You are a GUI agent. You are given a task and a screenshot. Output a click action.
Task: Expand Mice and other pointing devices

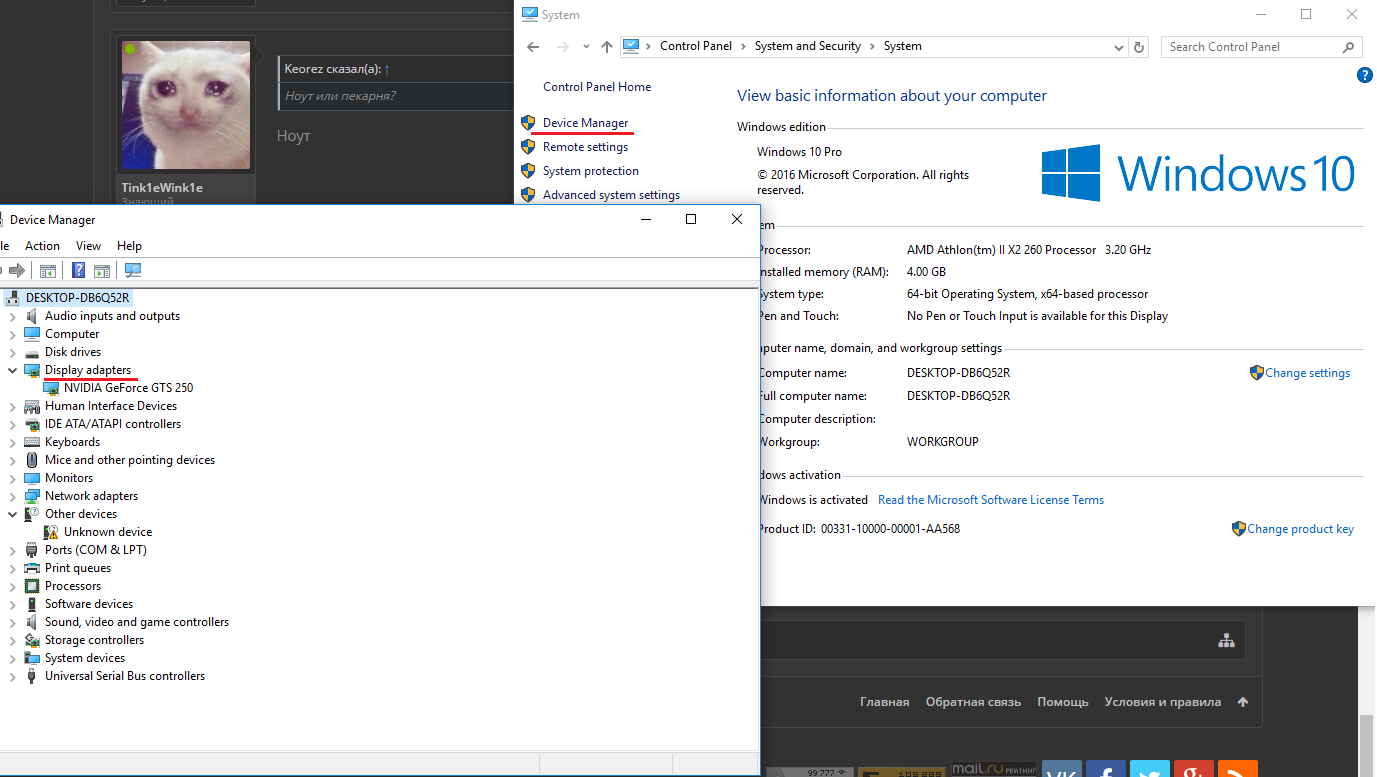point(13,460)
